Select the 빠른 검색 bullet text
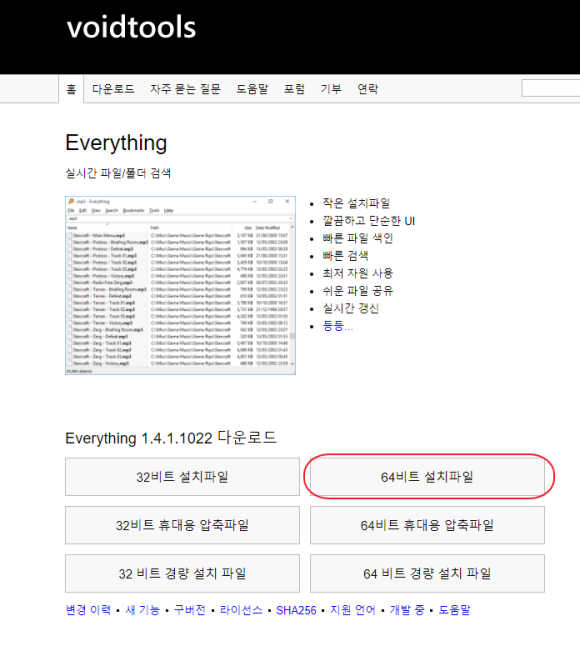This screenshot has height=661, width=580. pyautogui.click(x=345, y=256)
